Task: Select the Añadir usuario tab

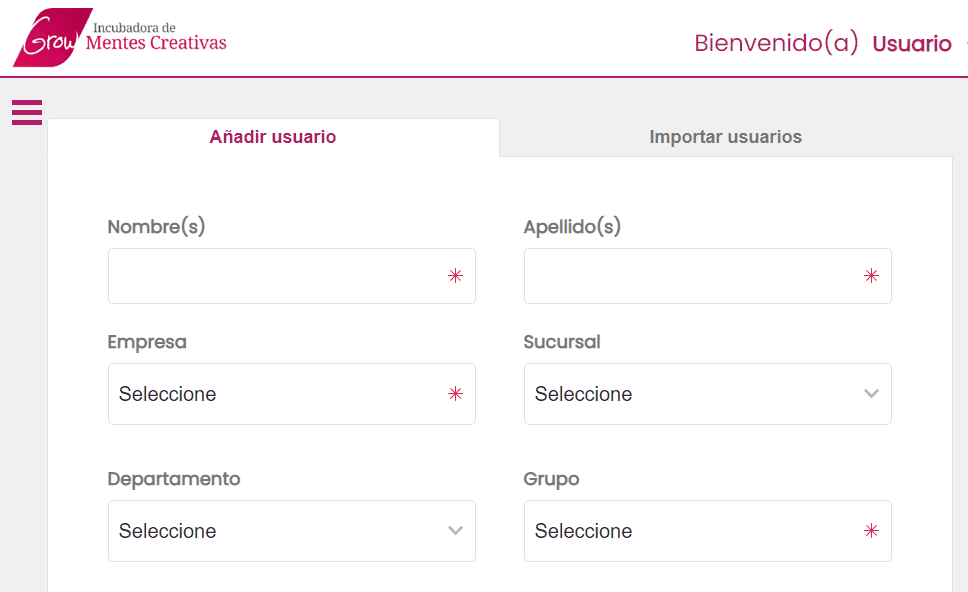Action: tap(272, 137)
